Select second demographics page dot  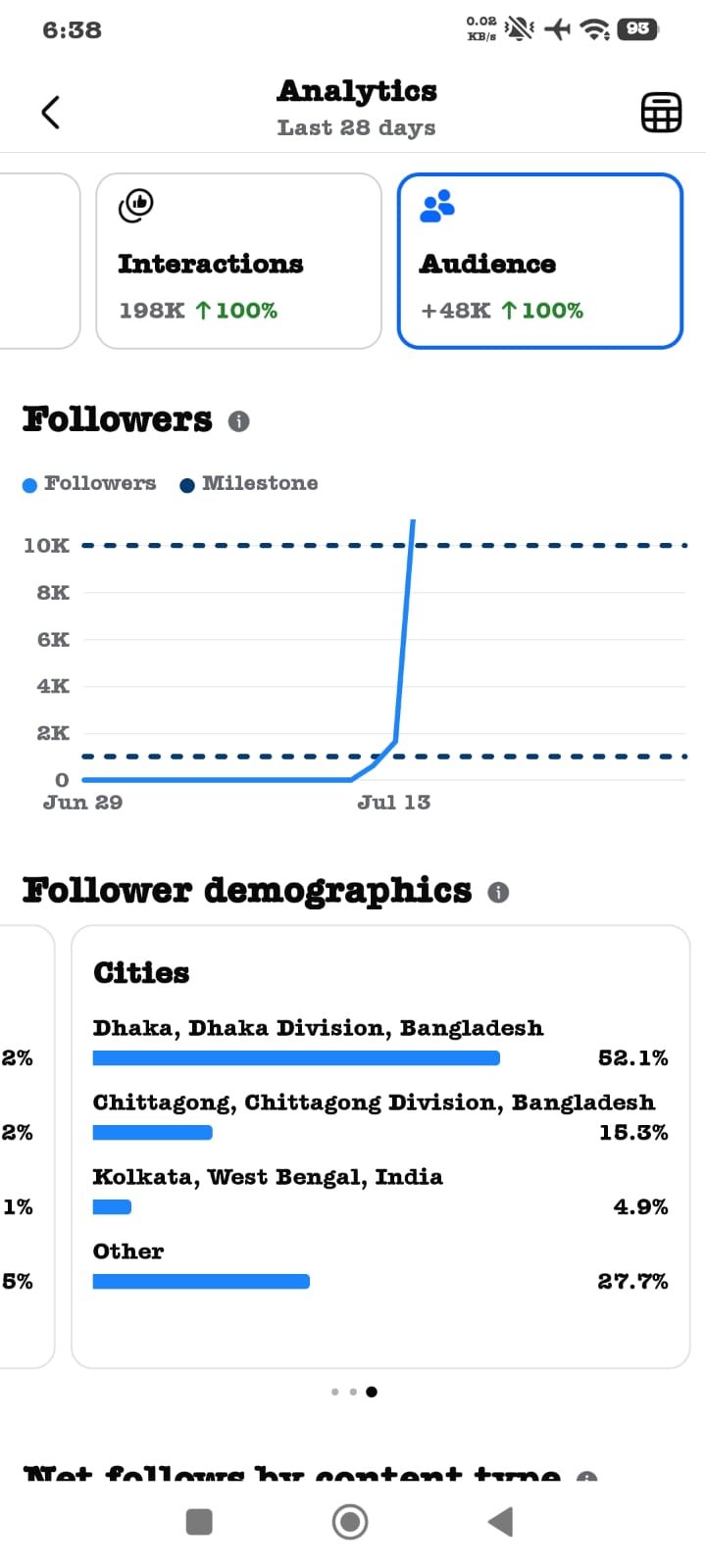point(353,1392)
